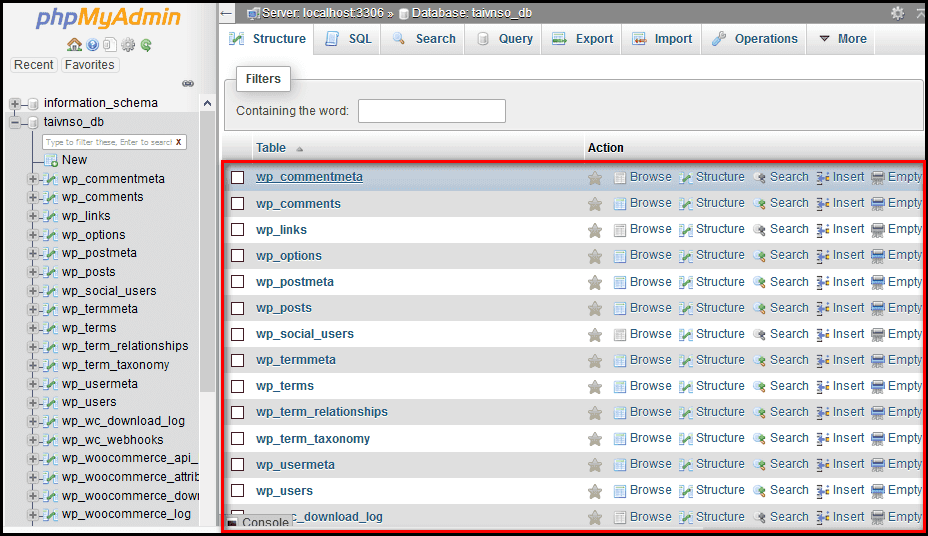
Task: Click Browse icon for wp_comments
Action: 620,204
